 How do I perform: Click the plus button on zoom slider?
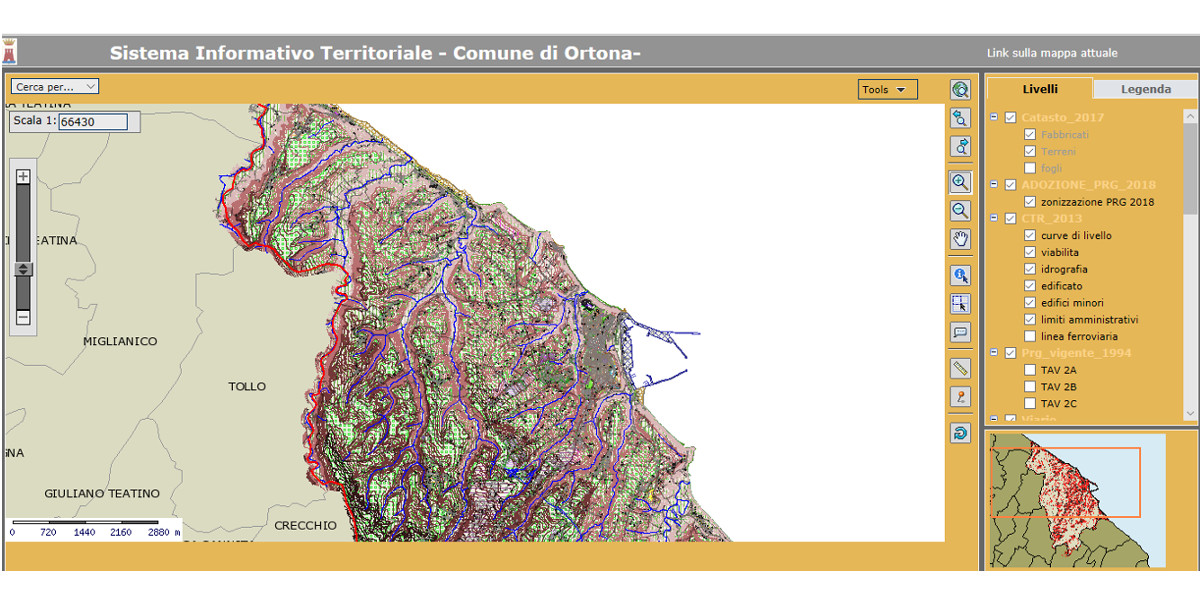[24, 176]
